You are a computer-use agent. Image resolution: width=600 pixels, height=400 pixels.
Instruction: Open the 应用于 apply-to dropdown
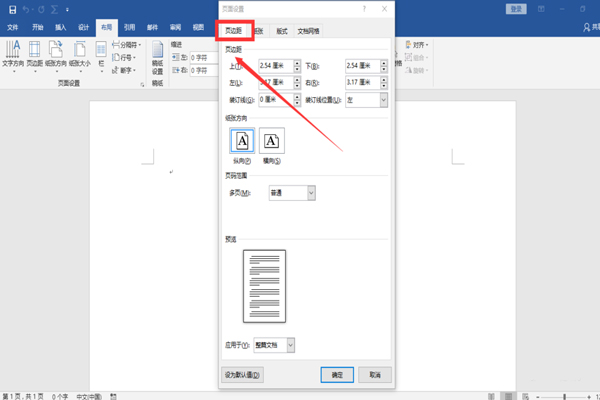(x=291, y=344)
